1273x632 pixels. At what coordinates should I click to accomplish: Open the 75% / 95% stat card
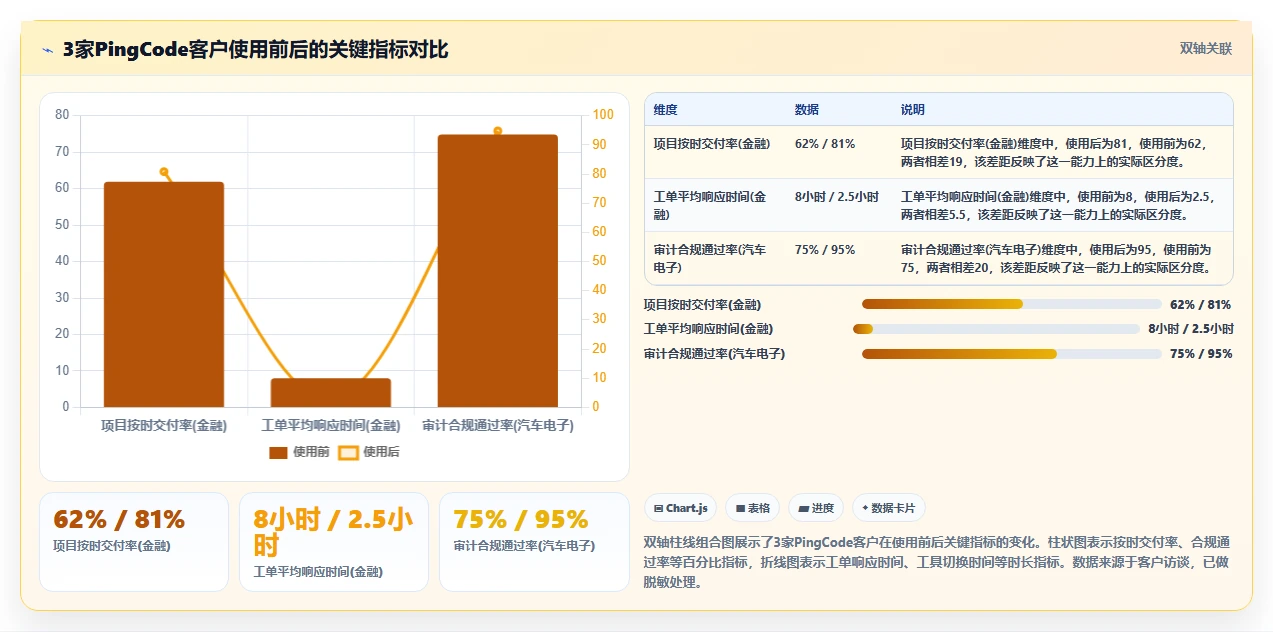(534, 541)
